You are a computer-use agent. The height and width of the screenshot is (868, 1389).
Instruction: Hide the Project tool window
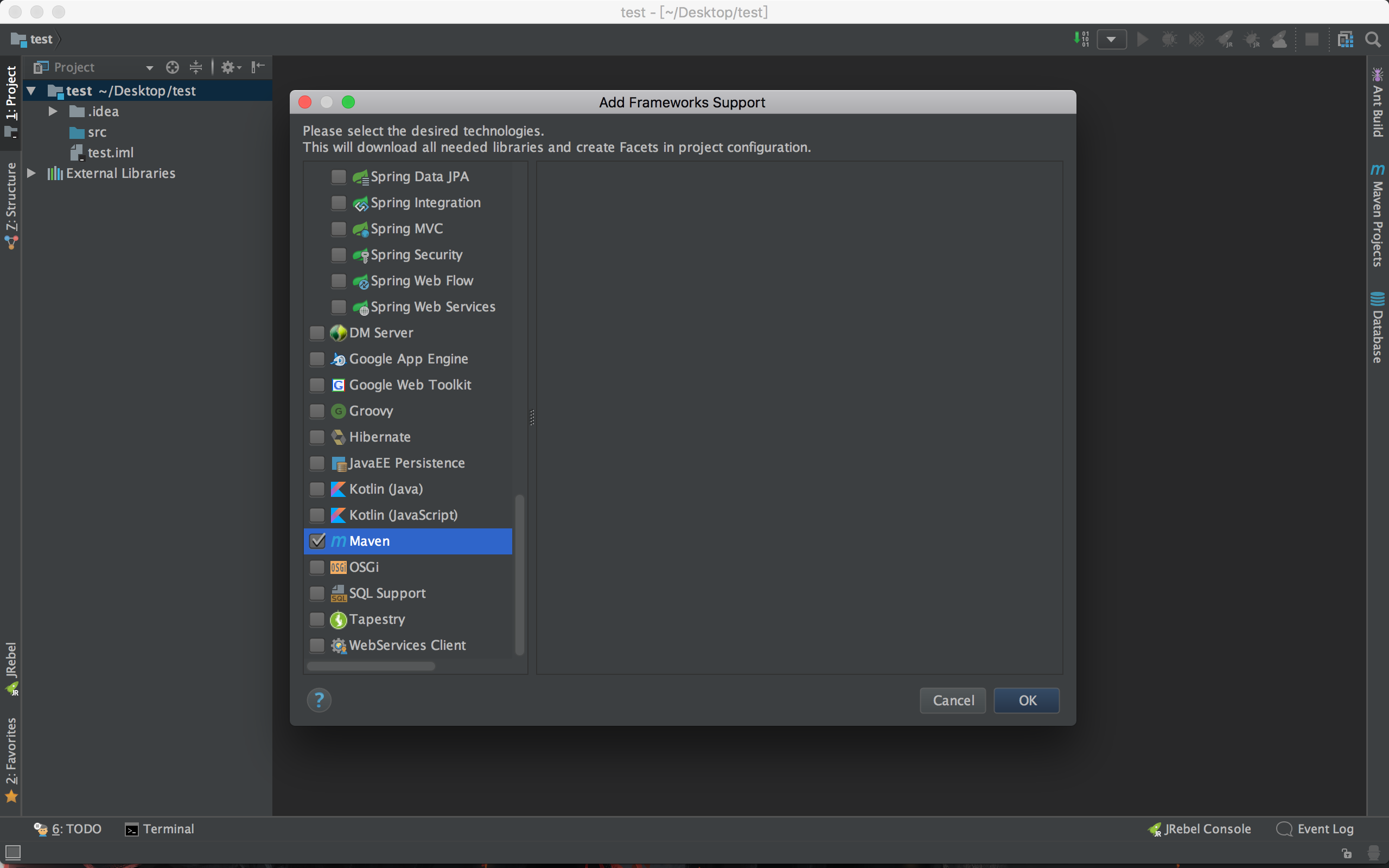pyautogui.click(x=258, y=67)
